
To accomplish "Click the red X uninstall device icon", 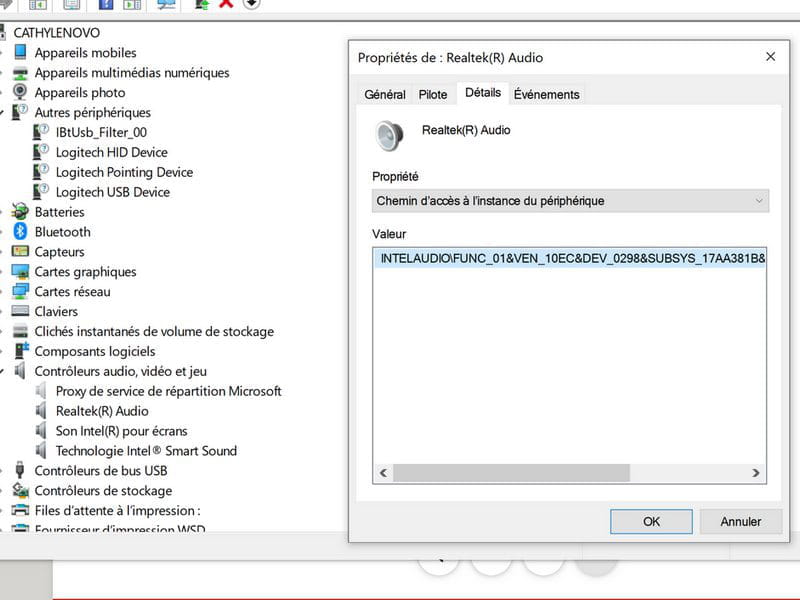I will pyautogui.click(x=226, y=4).
